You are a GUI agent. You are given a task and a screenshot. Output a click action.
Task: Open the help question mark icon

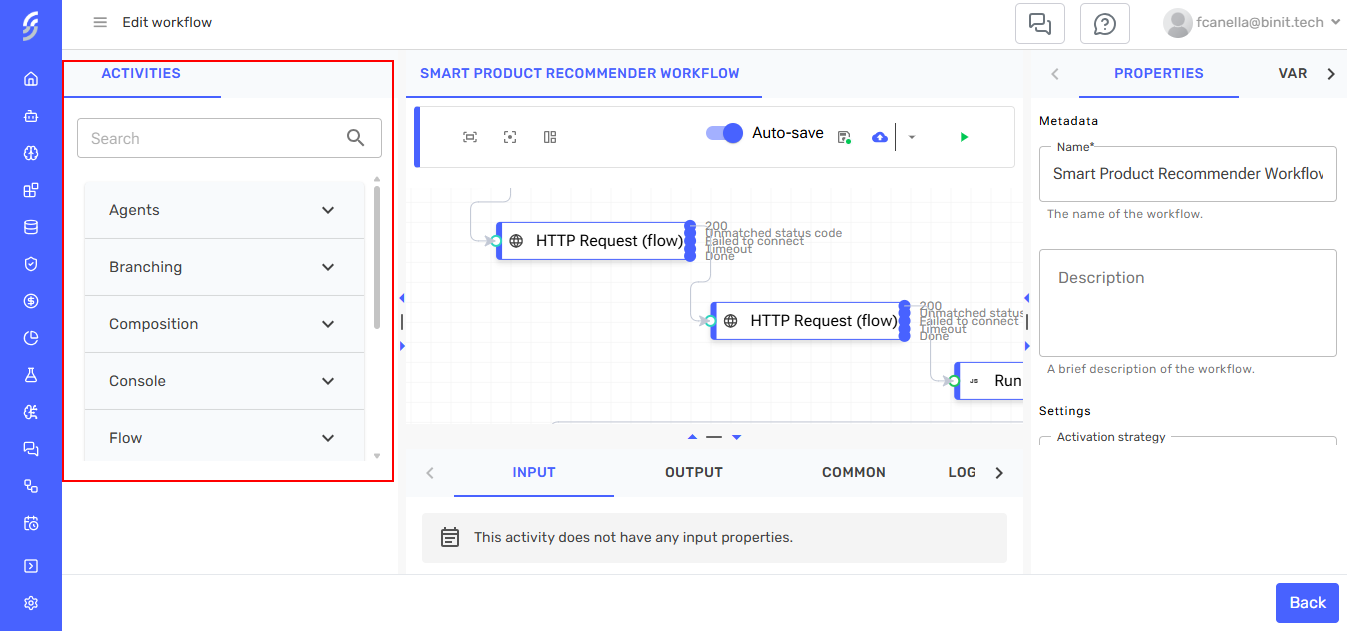1104,24
